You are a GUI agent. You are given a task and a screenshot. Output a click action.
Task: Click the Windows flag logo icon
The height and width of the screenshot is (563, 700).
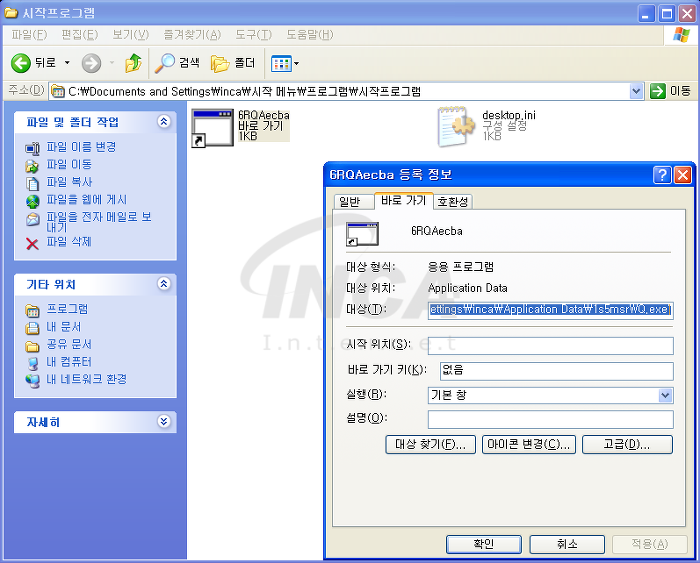(x=681, y=35)
